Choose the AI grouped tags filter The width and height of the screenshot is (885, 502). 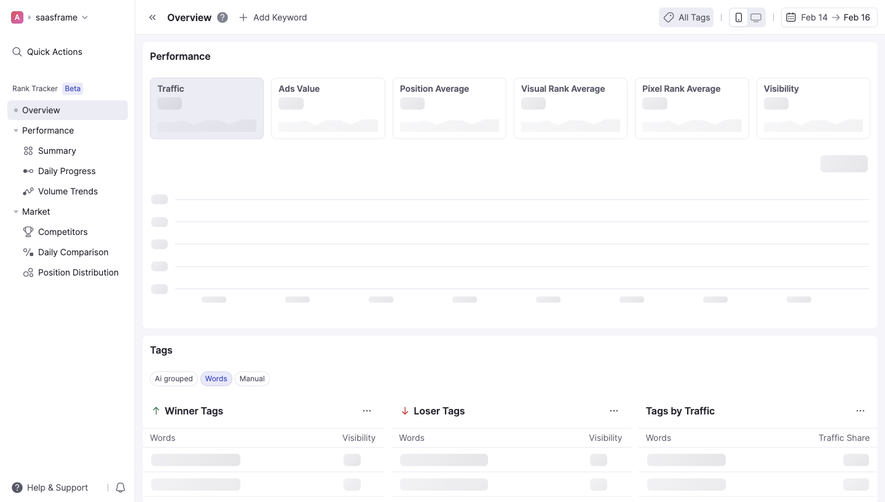click(x=174, y=379)
